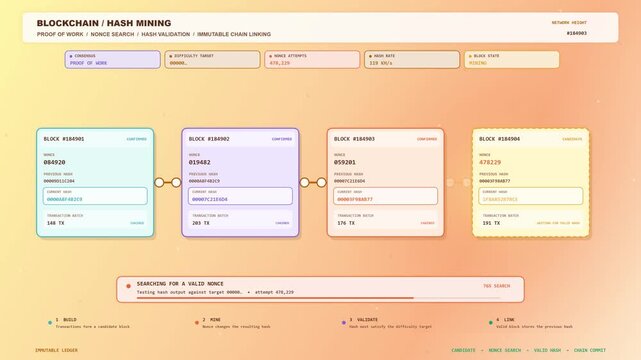Click the 203 TX transaction batch
This screenshot has height=360, width=641.
tap(240, 220)
